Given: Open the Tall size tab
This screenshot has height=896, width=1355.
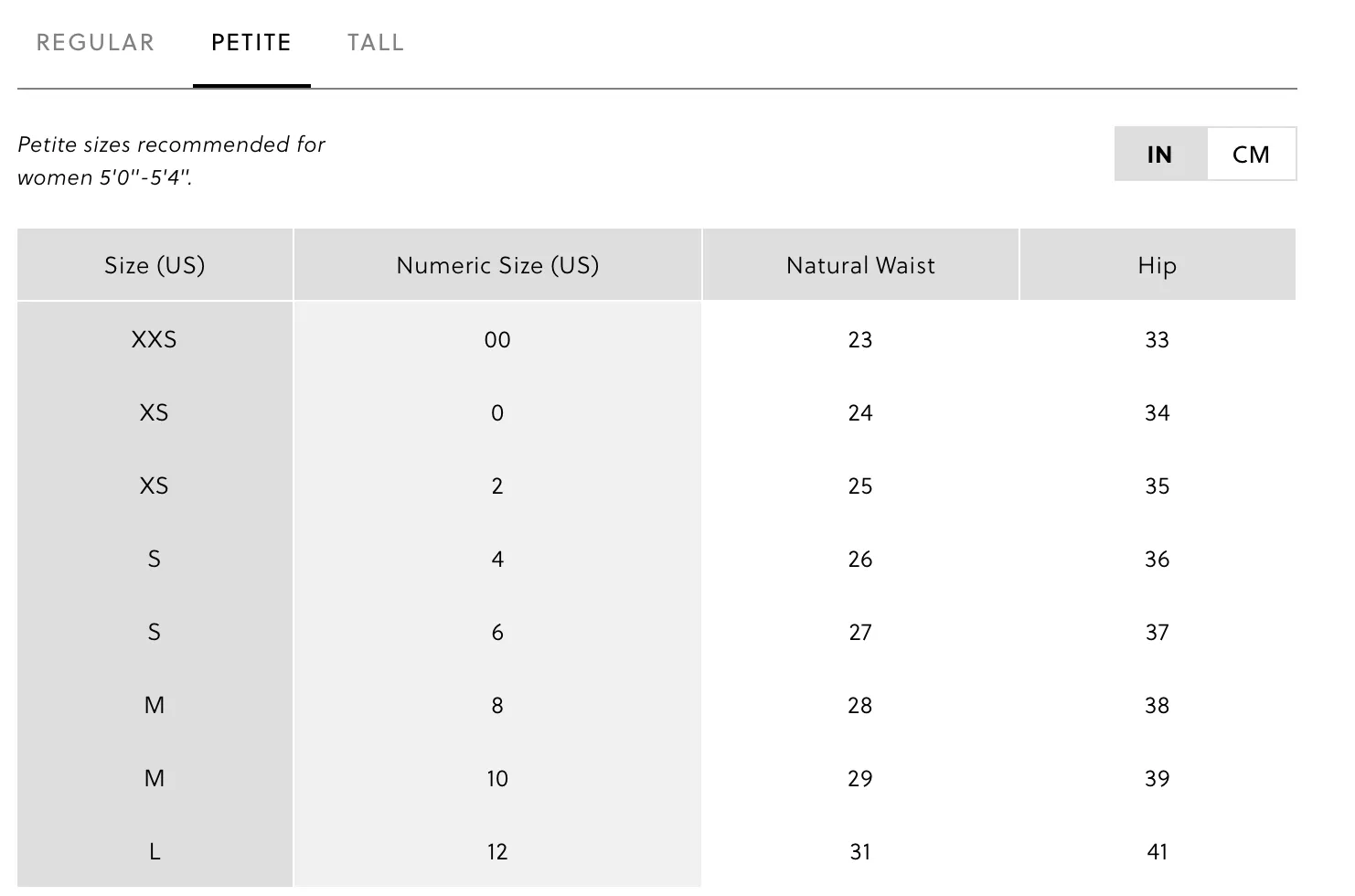Looking at the screenshot, I should pyautogui.click(x=376, y=43).
